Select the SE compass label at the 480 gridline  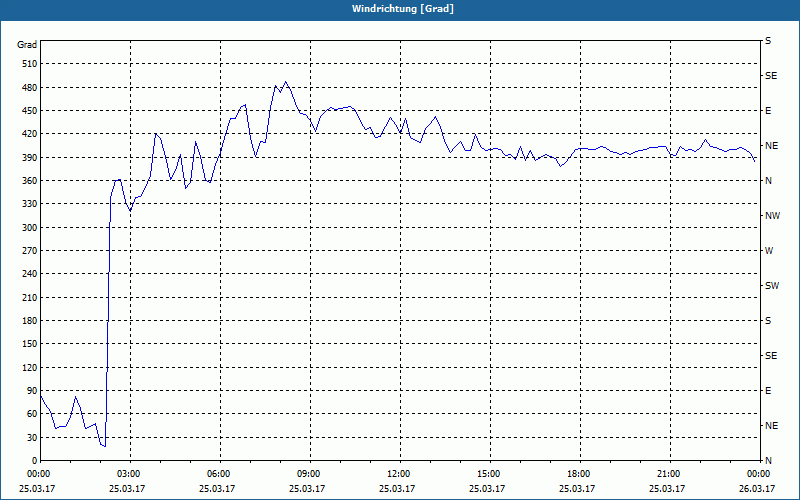[771, 76]
